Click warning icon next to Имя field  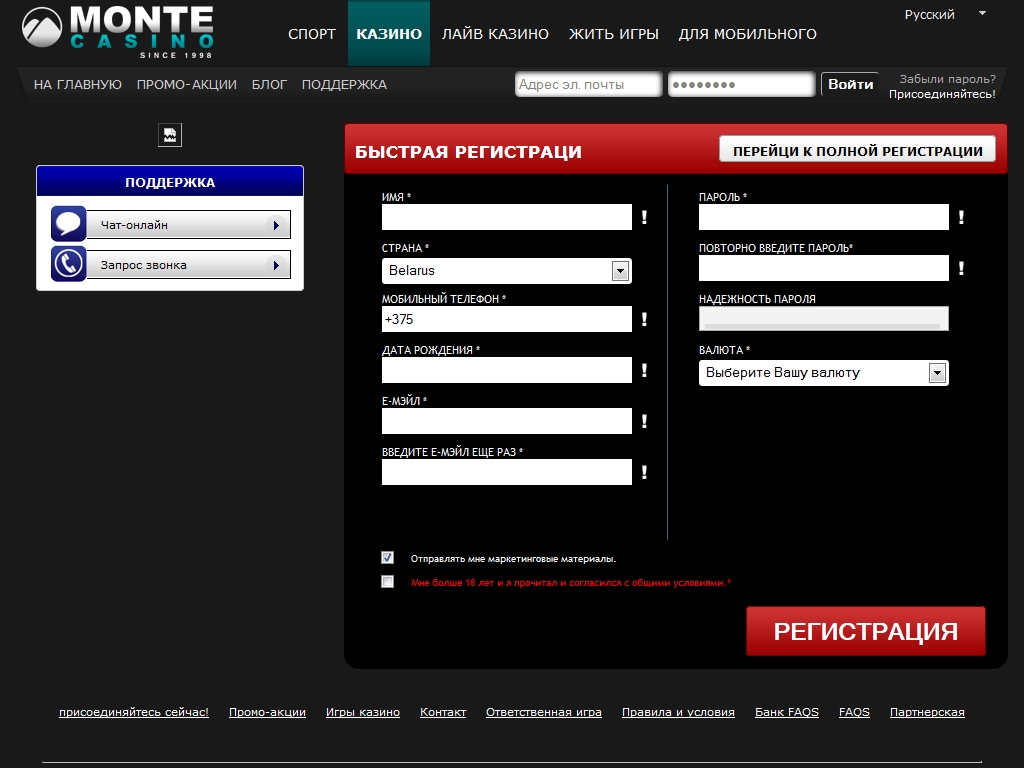[x=644, y=217]
